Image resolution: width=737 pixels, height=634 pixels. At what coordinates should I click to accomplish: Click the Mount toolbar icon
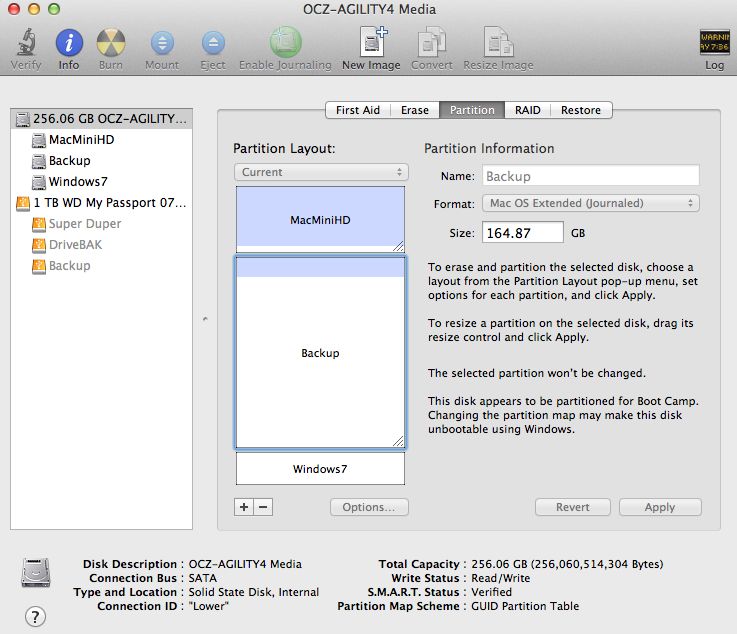coord(162,44)
